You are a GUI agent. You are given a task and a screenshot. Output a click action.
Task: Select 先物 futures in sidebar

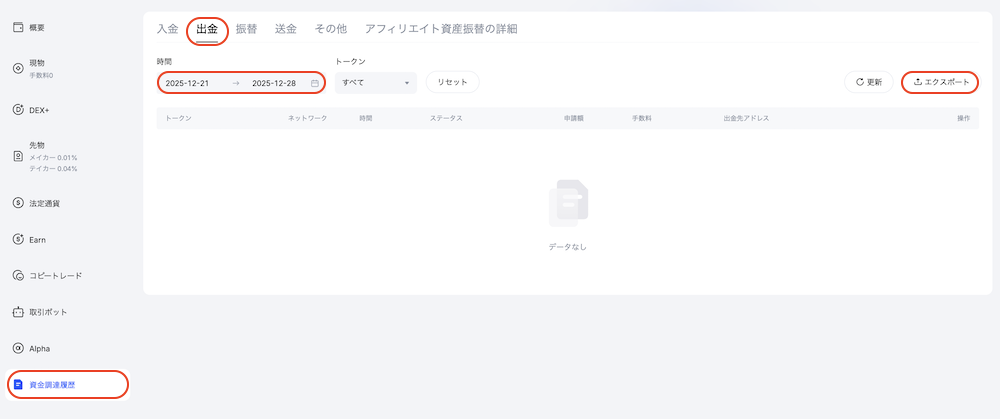click(x=37, y=145)
